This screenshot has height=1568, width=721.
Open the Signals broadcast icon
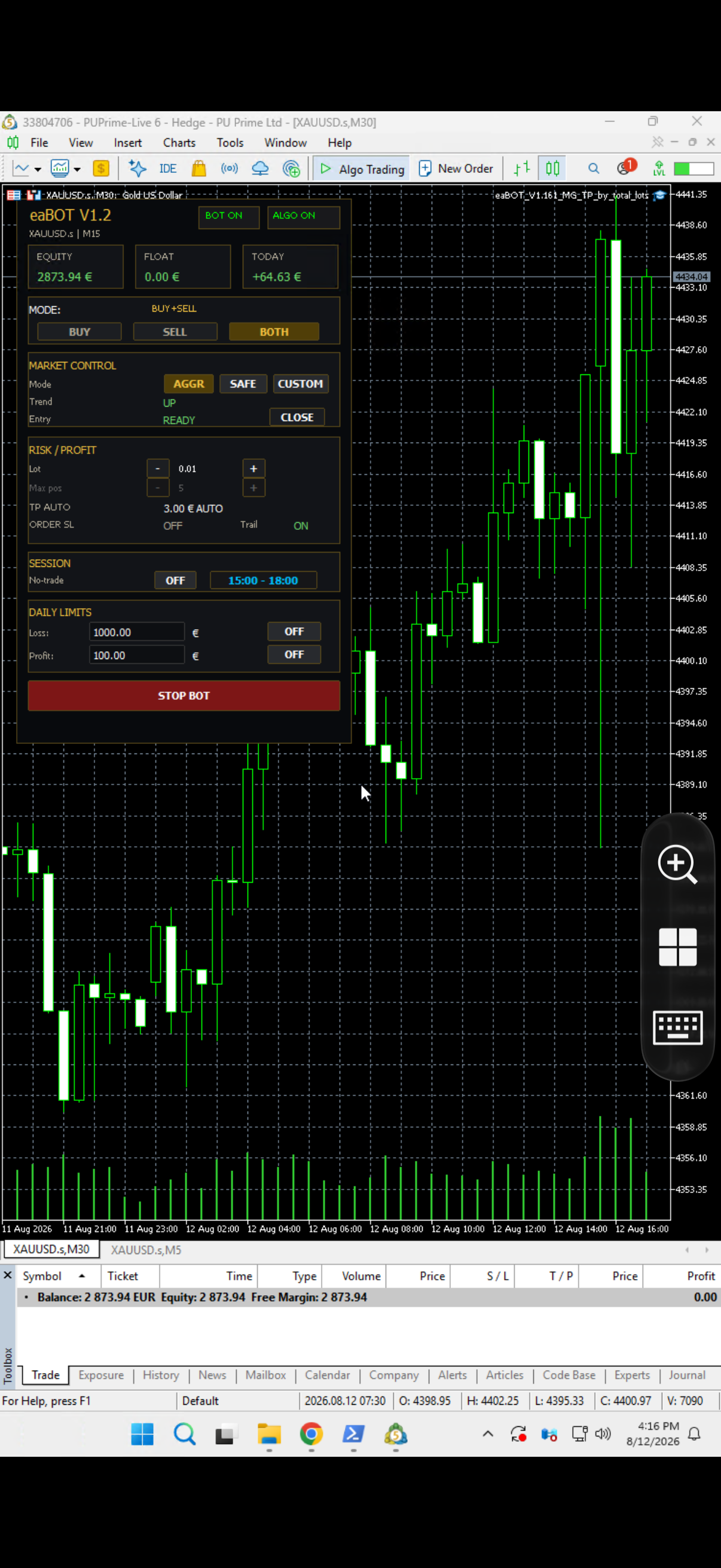(230, 169)
